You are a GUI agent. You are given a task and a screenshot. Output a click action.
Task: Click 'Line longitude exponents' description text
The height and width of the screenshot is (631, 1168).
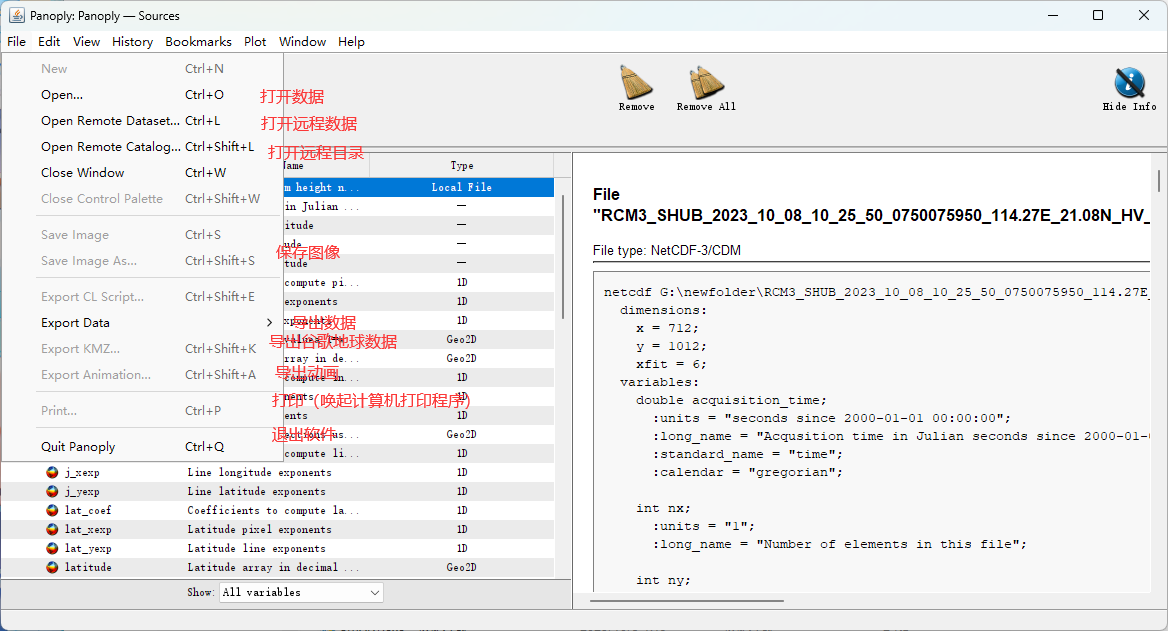(x=259, y=472)
